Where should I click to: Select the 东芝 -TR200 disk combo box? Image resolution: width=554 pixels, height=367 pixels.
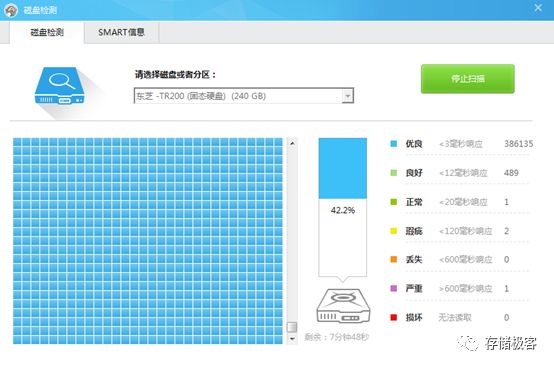[x=243, y=96]
